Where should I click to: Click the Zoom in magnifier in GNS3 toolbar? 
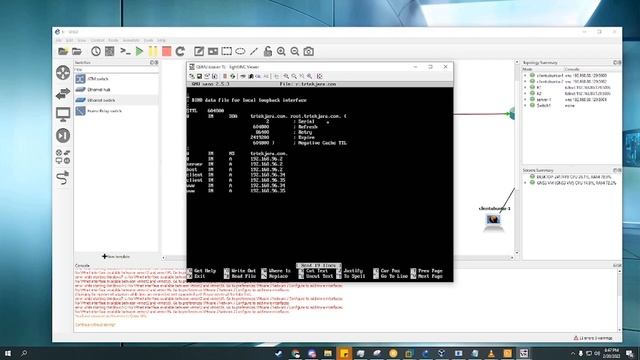coord(281,51)
